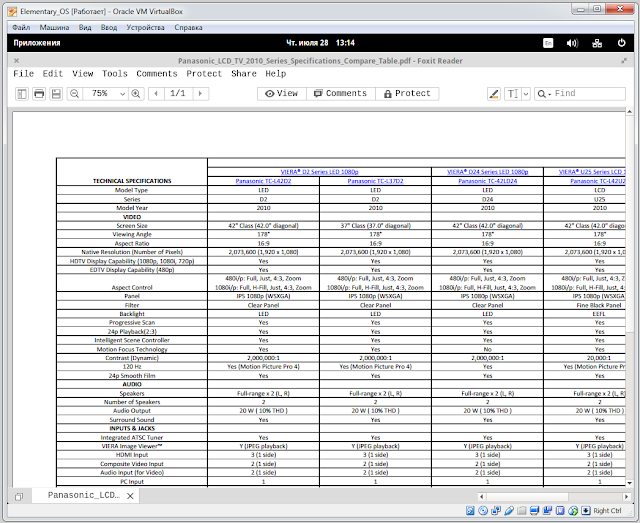Click the tab list icon at bottom left
Viewport: 640px width, 523px height.
tap(19, 496)
